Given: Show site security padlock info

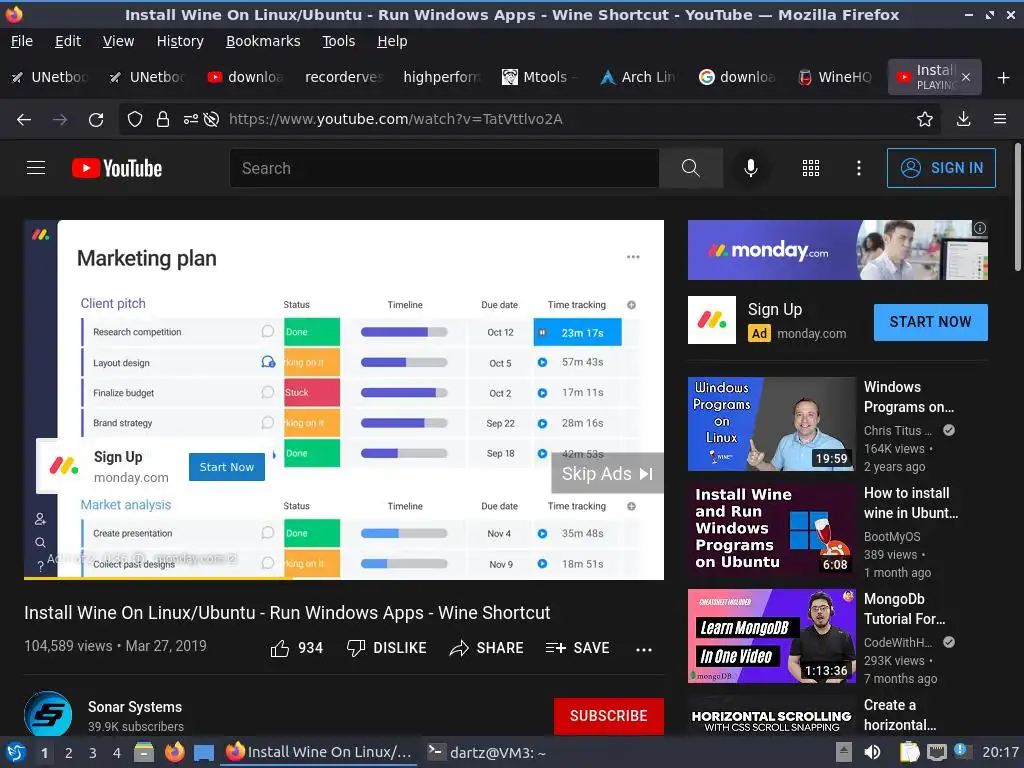Looking at the screenshot, I should click(x=163, y=119).
